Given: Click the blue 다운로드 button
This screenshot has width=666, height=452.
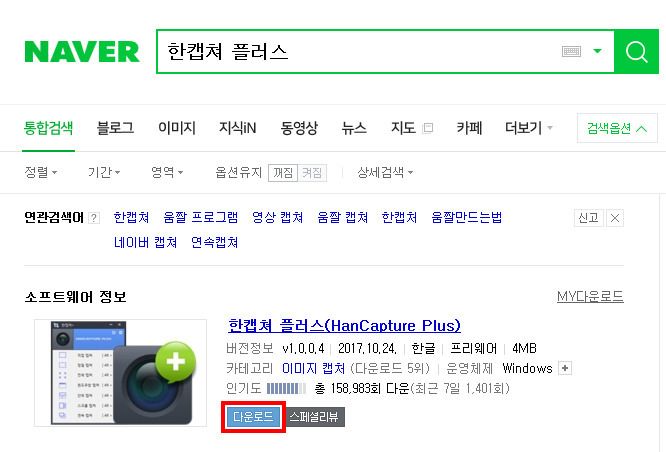Looking at the screenshot, I should [x=253, y=417].
